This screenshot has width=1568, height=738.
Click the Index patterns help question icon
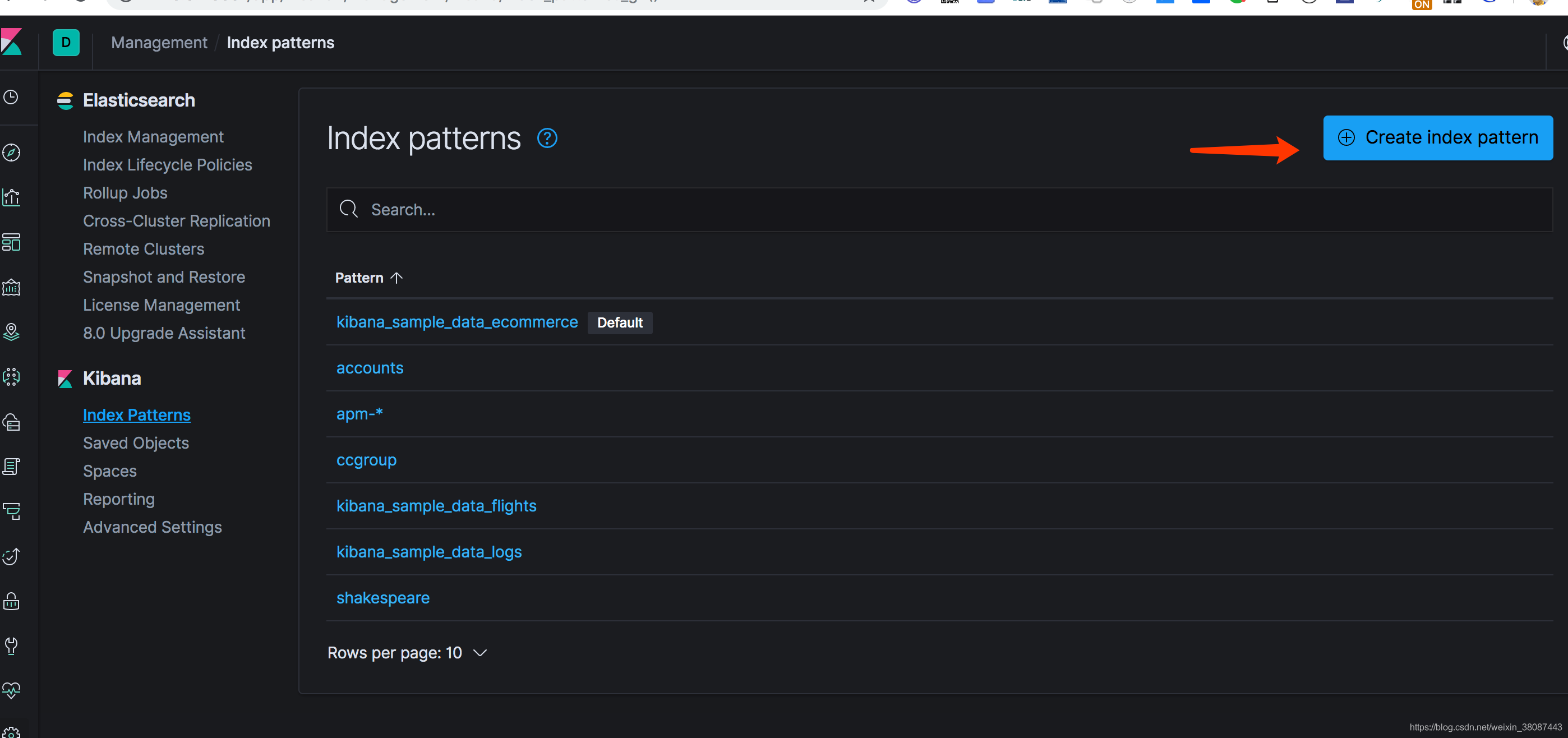(547, 138)
